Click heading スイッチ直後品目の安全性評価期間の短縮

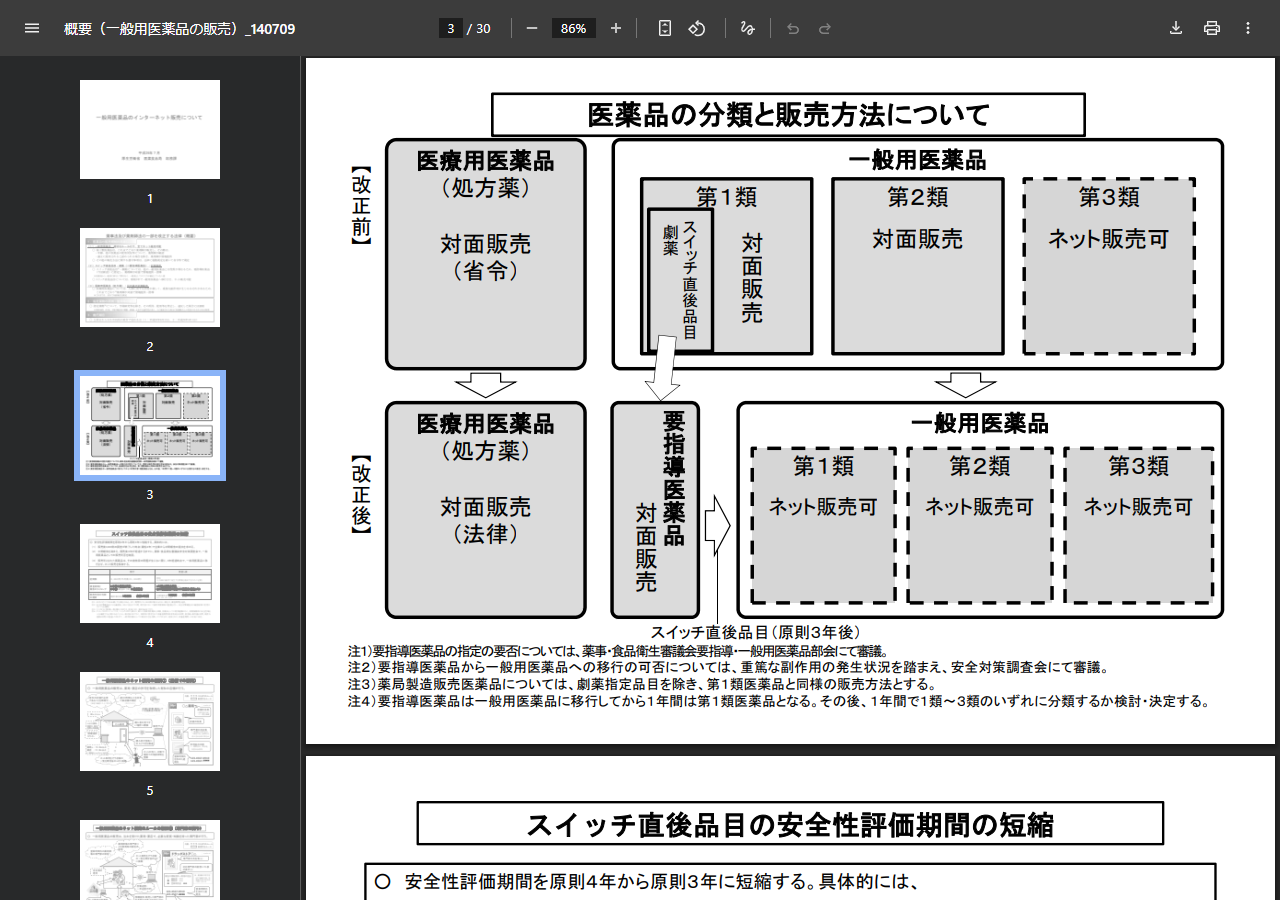coord(790,825)
